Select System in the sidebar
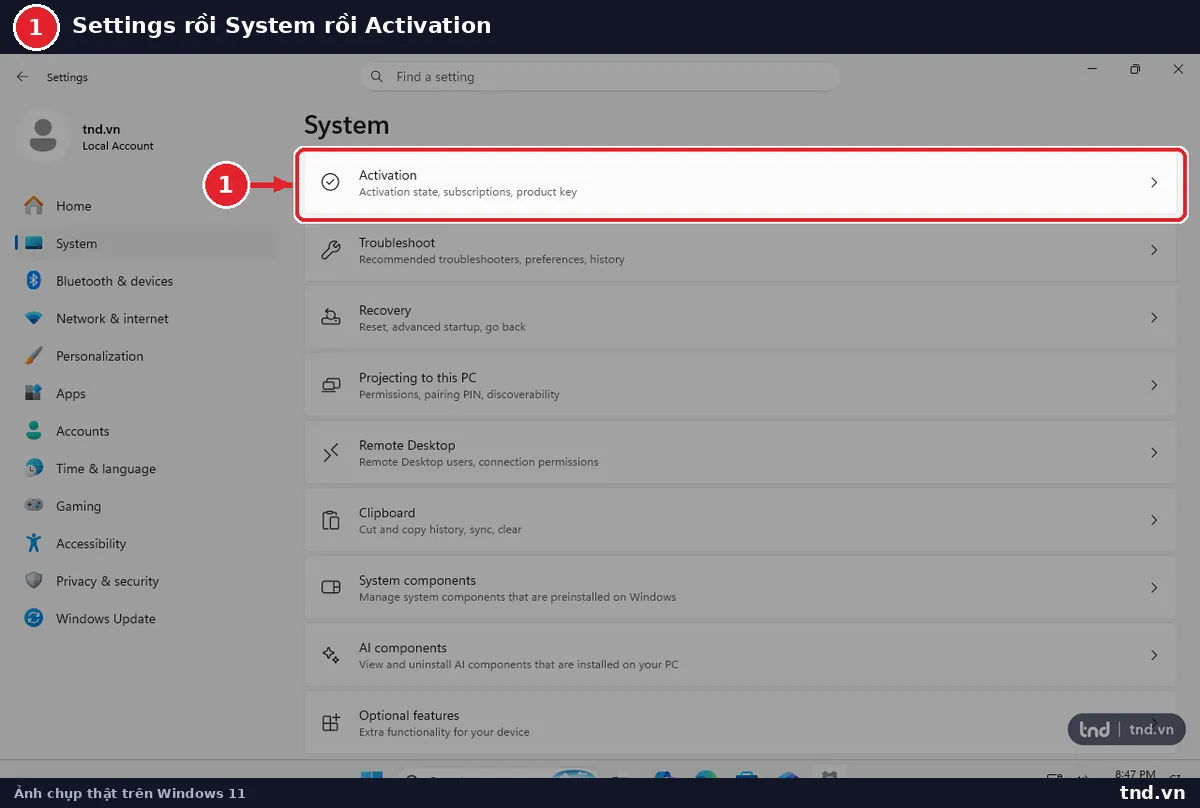 click(x=146, y=243)
